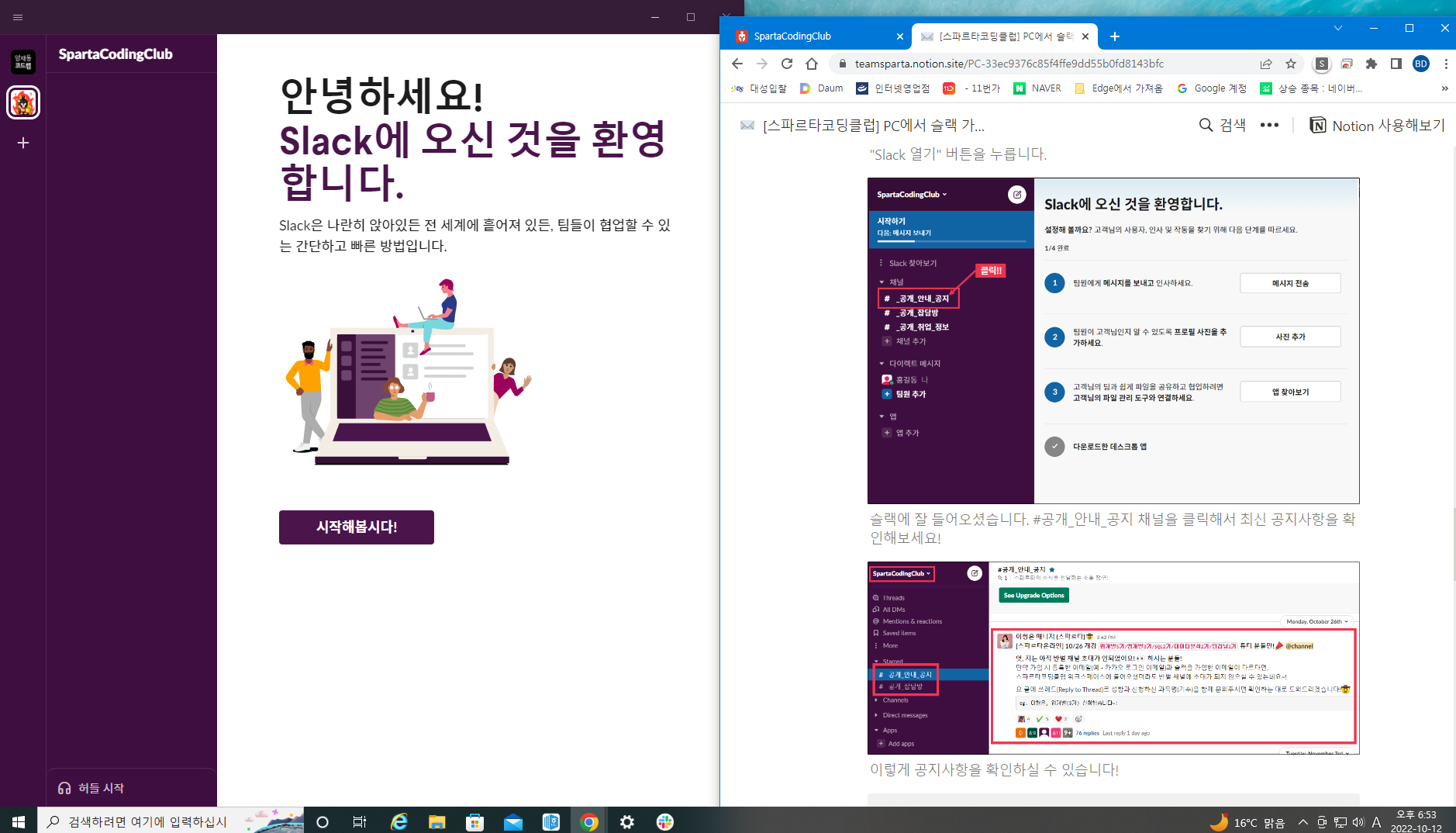Open the BD Chrome profile
This screenshot has width=1456, height=833.
click(1421, 64)
